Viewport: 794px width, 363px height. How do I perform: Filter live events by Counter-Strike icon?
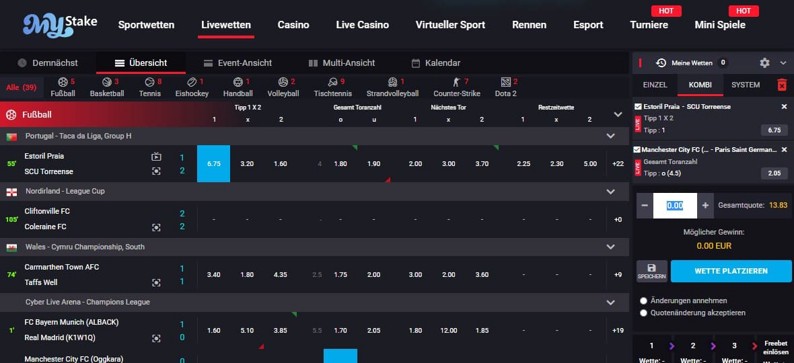coord(456,82)
